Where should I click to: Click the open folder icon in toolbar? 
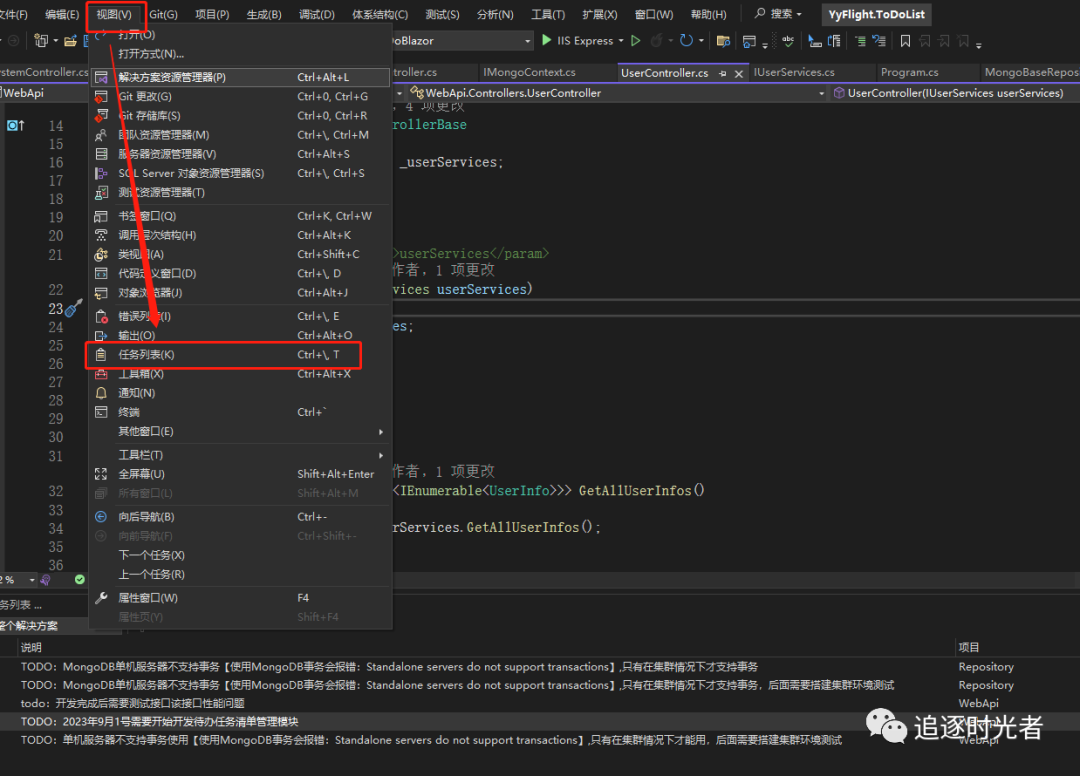click(70, 41)
